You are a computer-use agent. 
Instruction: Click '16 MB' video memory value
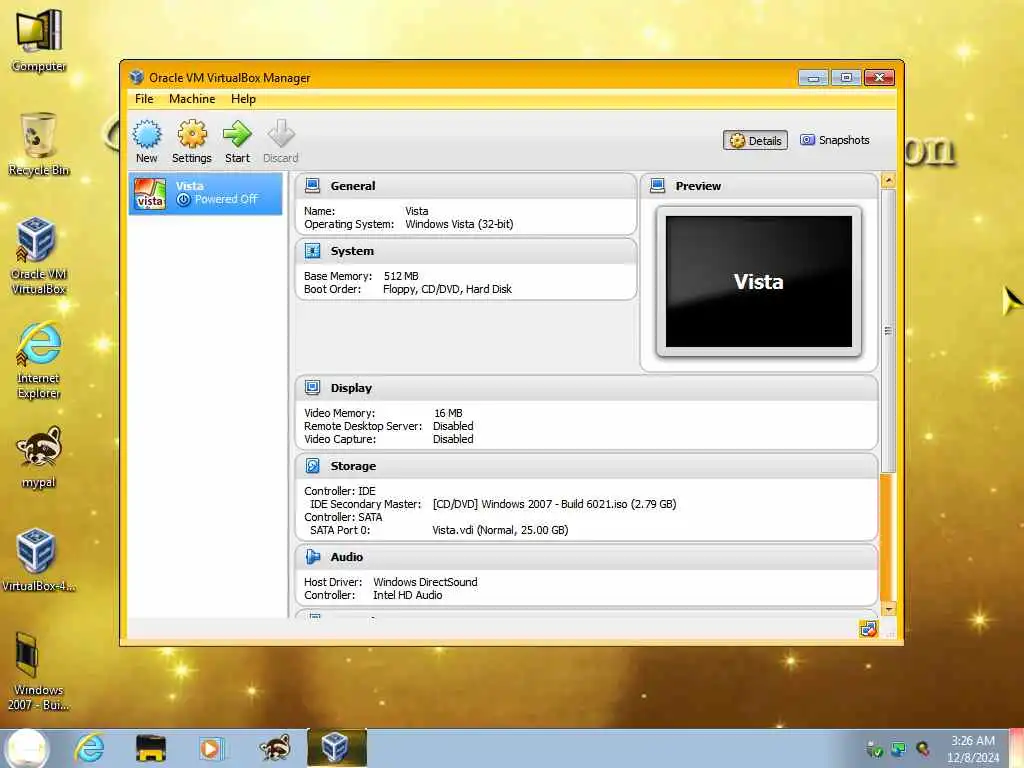[x=448, y=413]
